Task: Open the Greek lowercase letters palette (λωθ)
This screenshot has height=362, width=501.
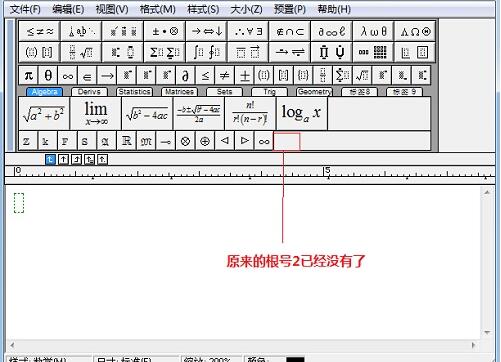Action: click(x=373, y=31)
